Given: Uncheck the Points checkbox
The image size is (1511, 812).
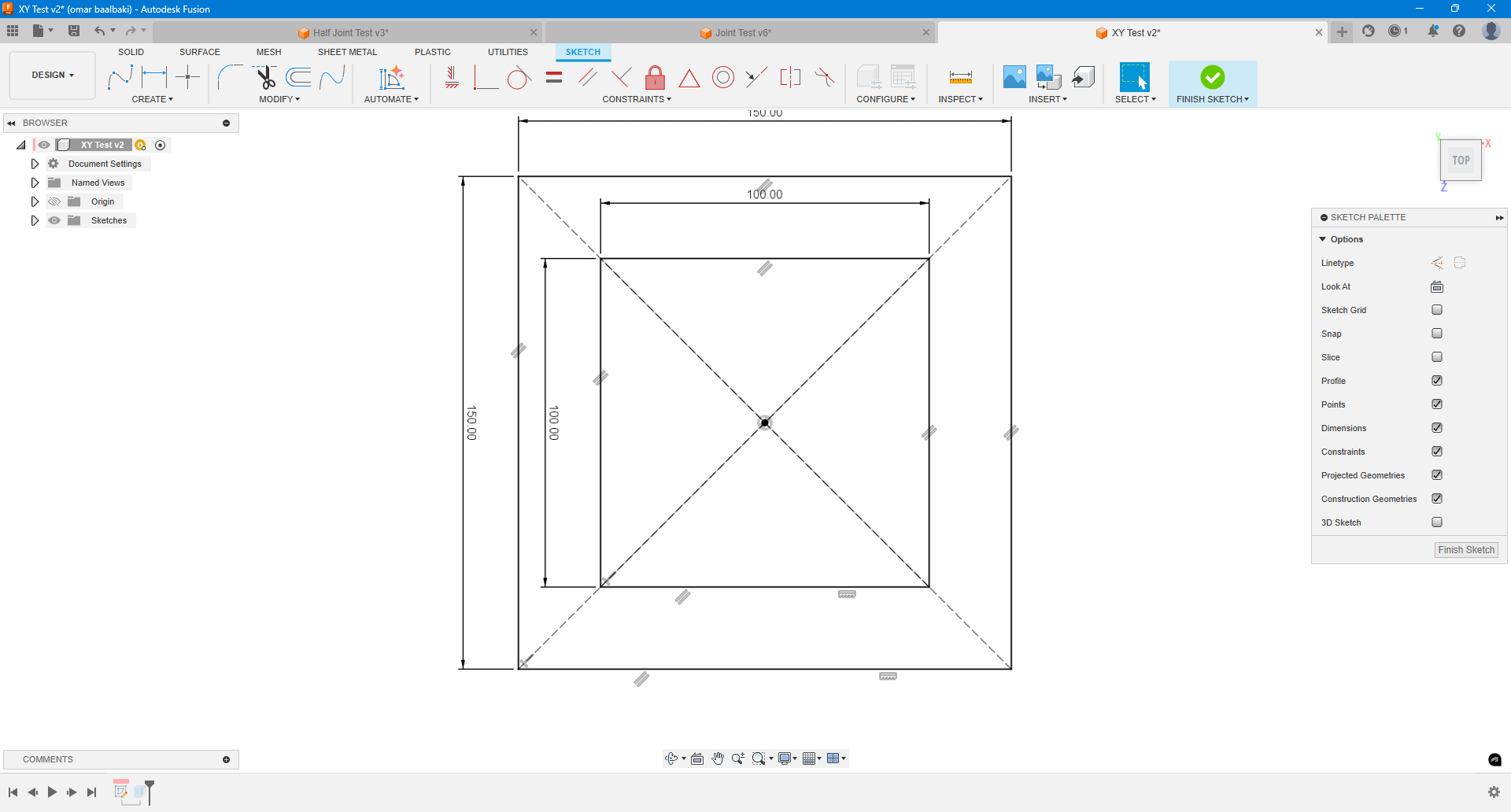Looking at the screenshot, I should [x=1437, y=404].
